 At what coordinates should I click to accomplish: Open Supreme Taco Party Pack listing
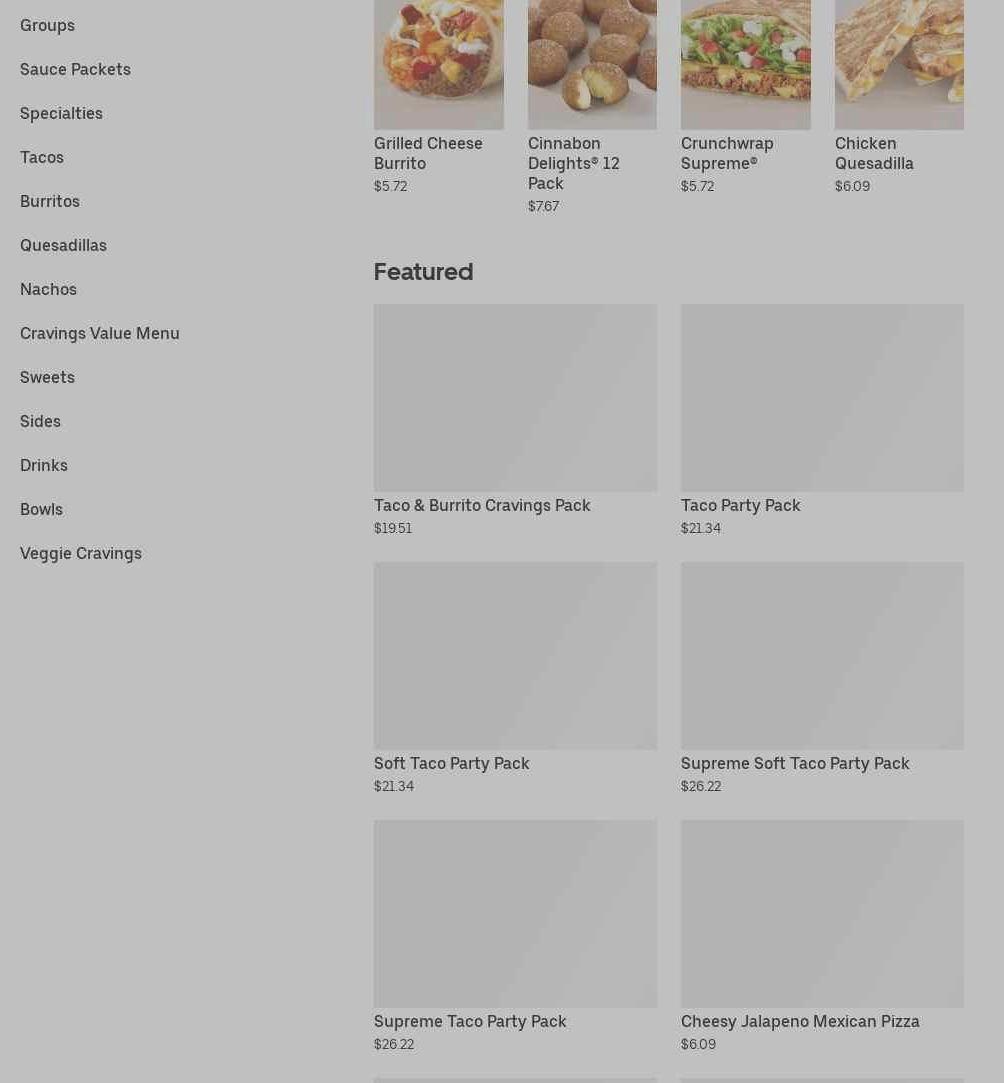pos(470,1021)
